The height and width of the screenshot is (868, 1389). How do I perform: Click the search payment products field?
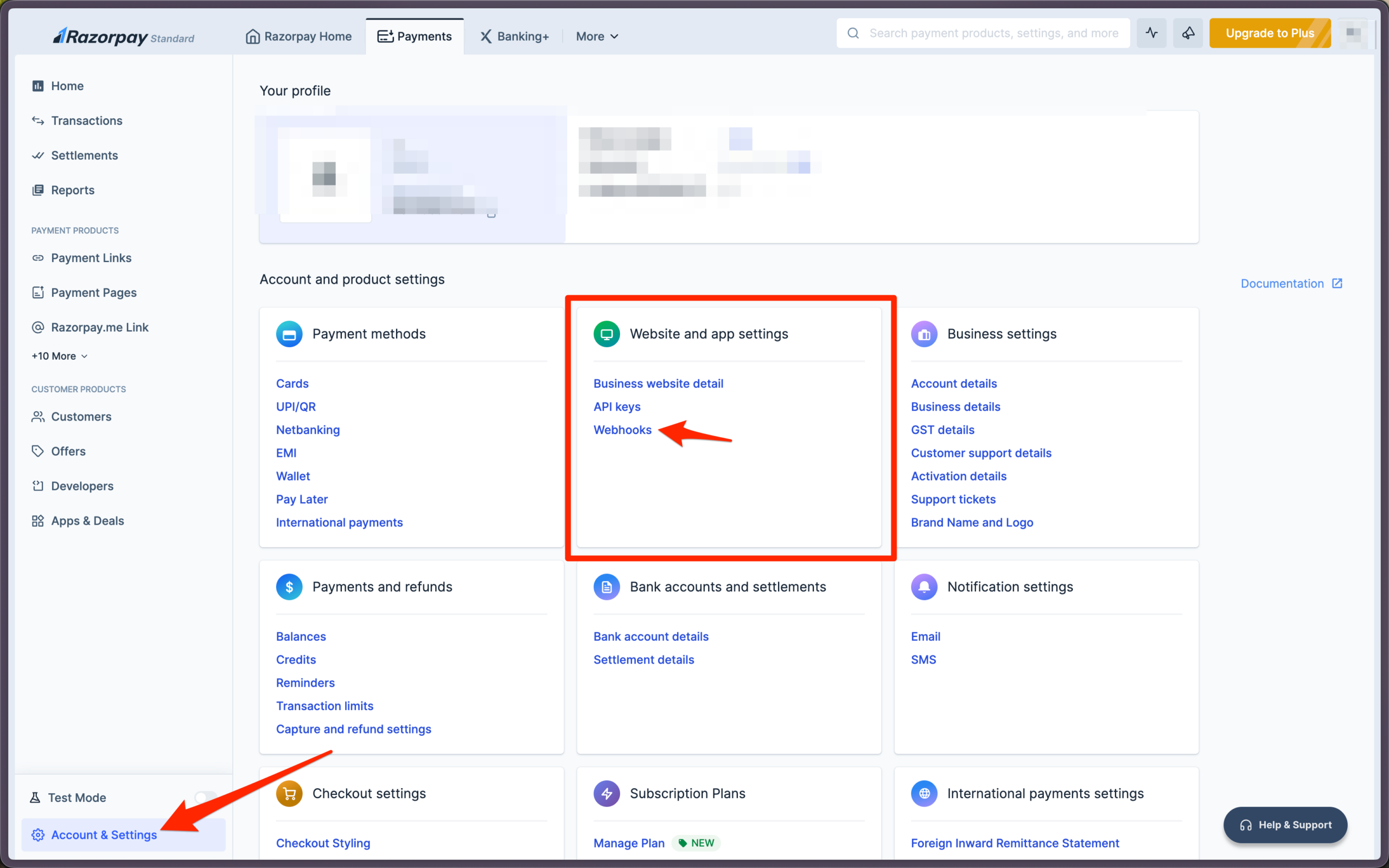(x=993, y=33)
